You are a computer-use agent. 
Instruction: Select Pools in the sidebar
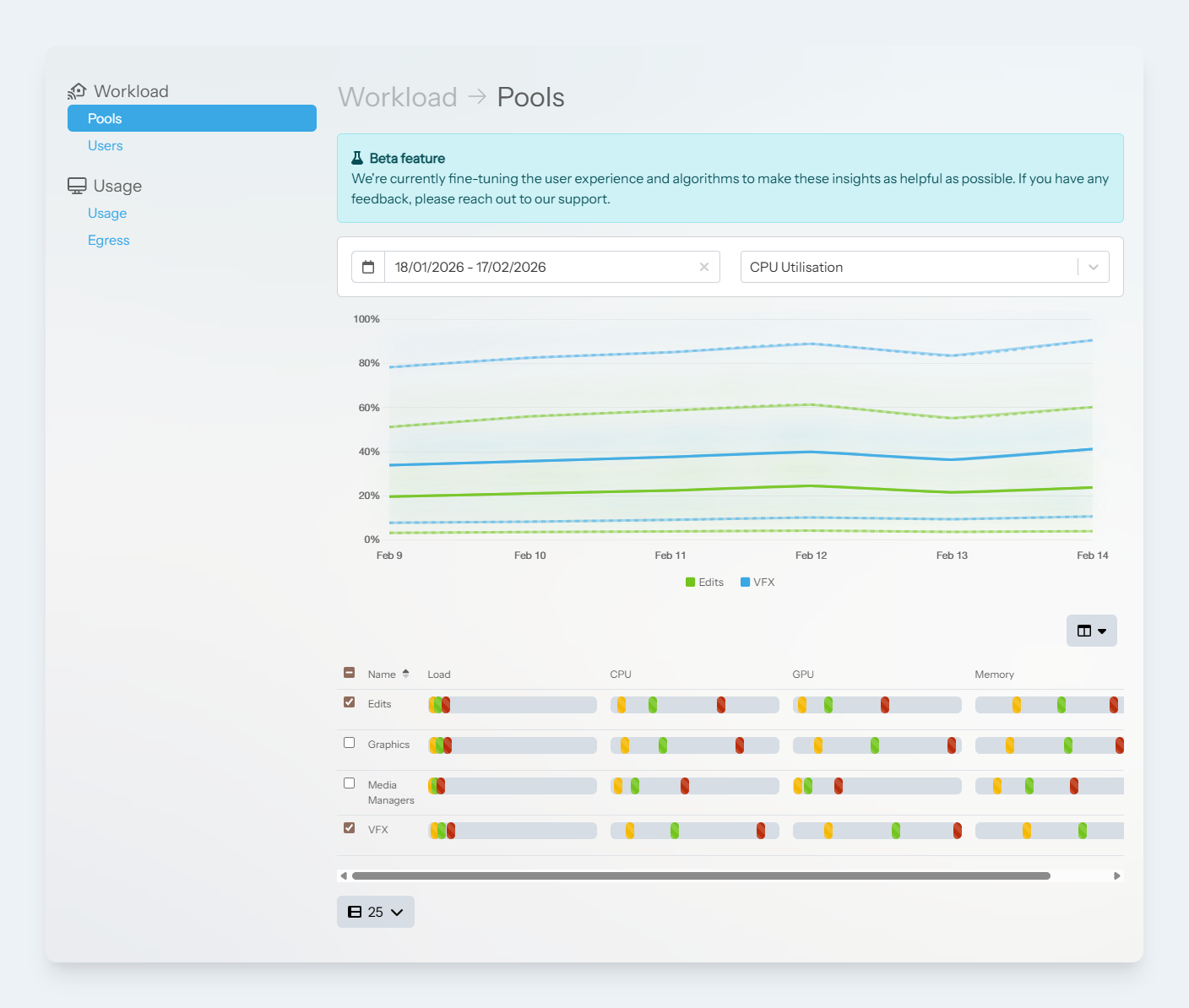pos(192,118)
